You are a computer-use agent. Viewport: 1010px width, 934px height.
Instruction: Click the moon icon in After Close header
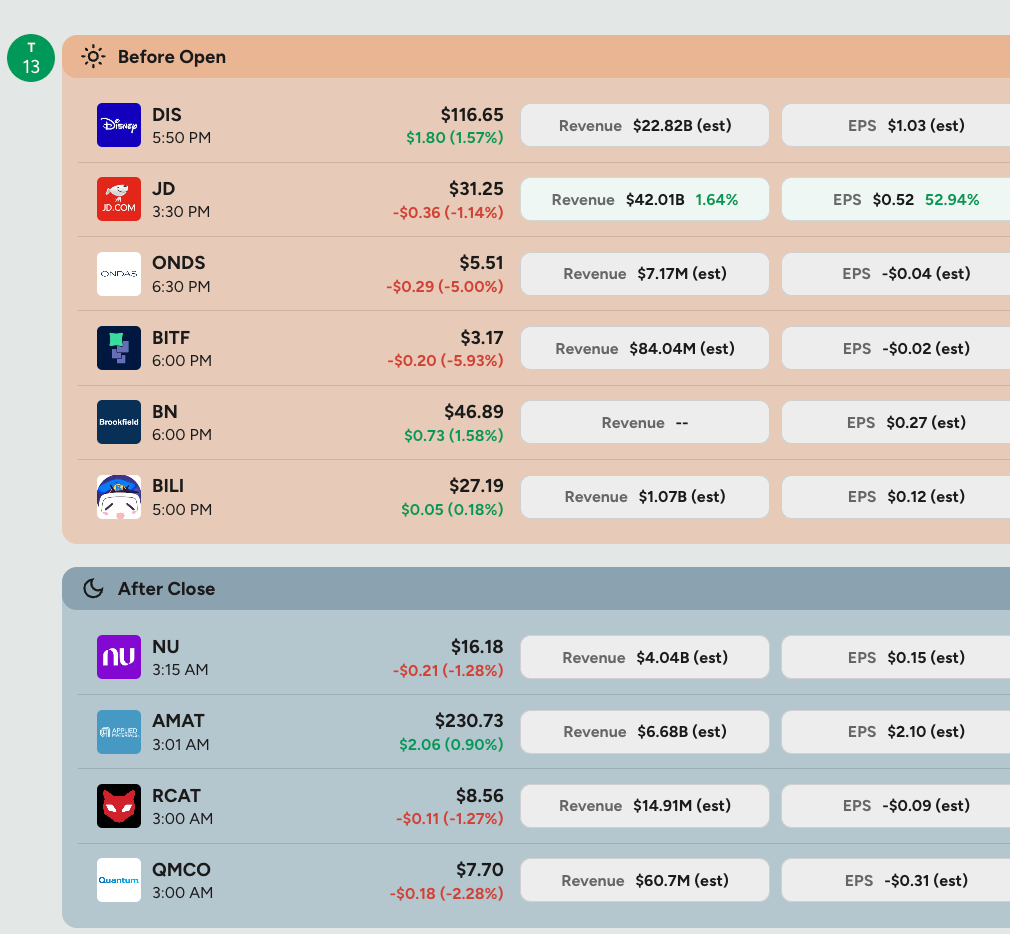tap(93, 589)
